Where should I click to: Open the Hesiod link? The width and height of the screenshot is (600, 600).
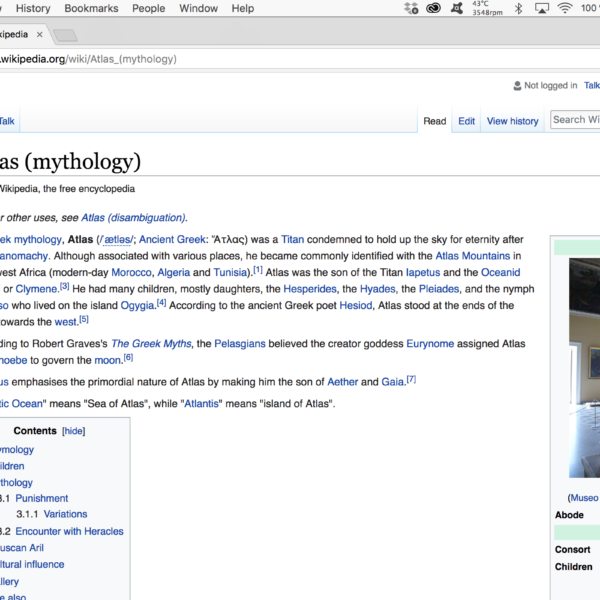(355, 305)
